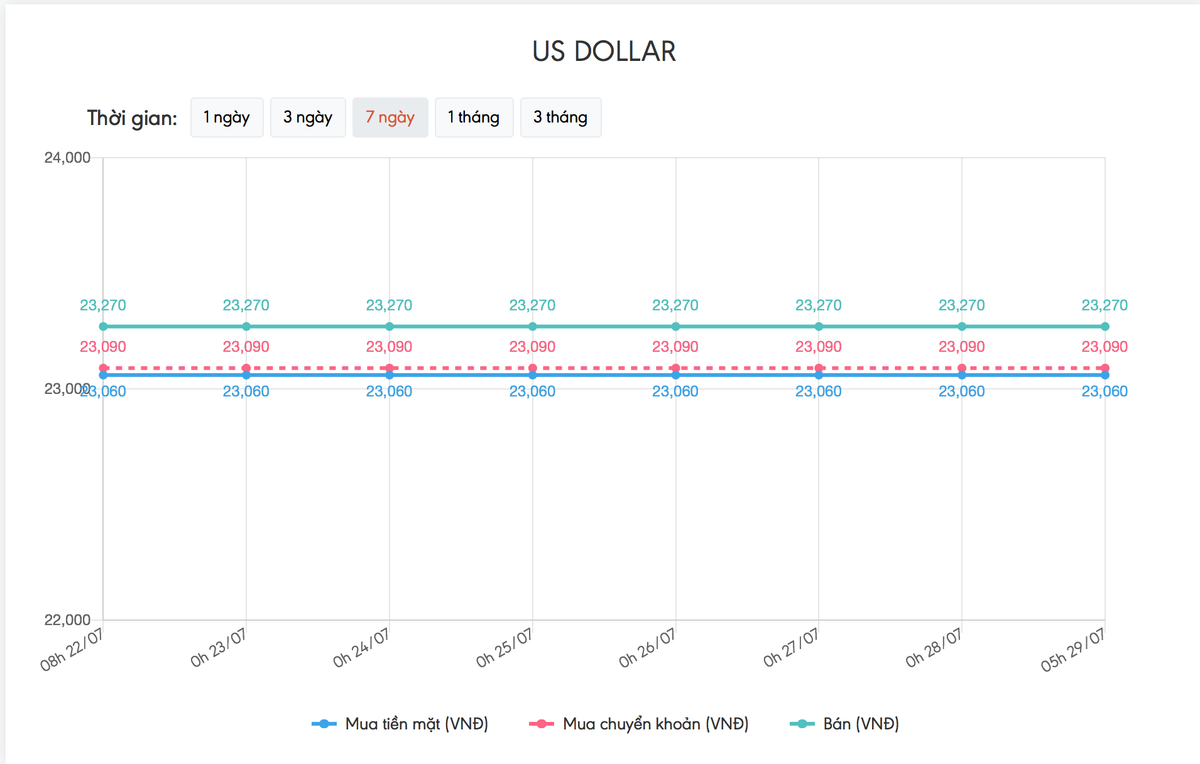Select the 1 ngày time range
This screenshot has width=1200, height=764.
click(x=227, y=118)
